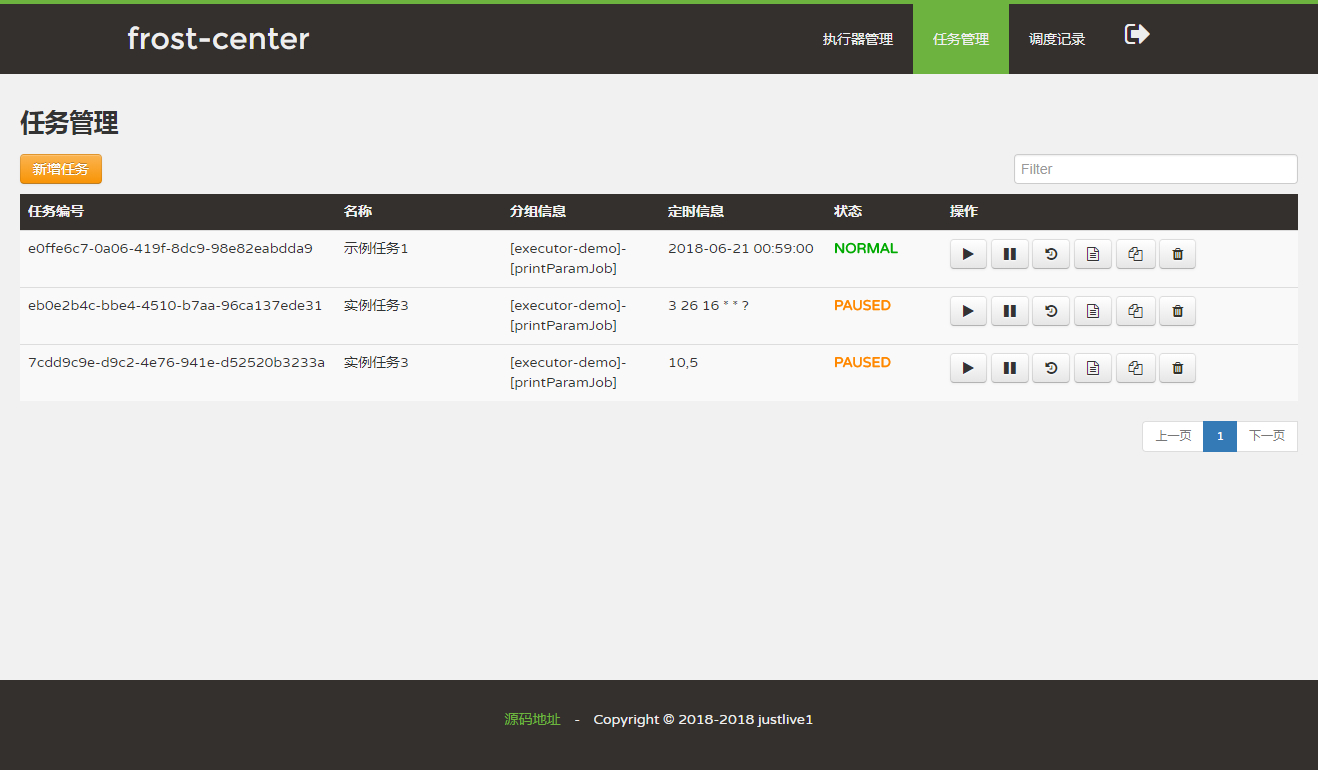
Task: Go to 上一页 in pagination
Action: click(x=1173, y=436)
